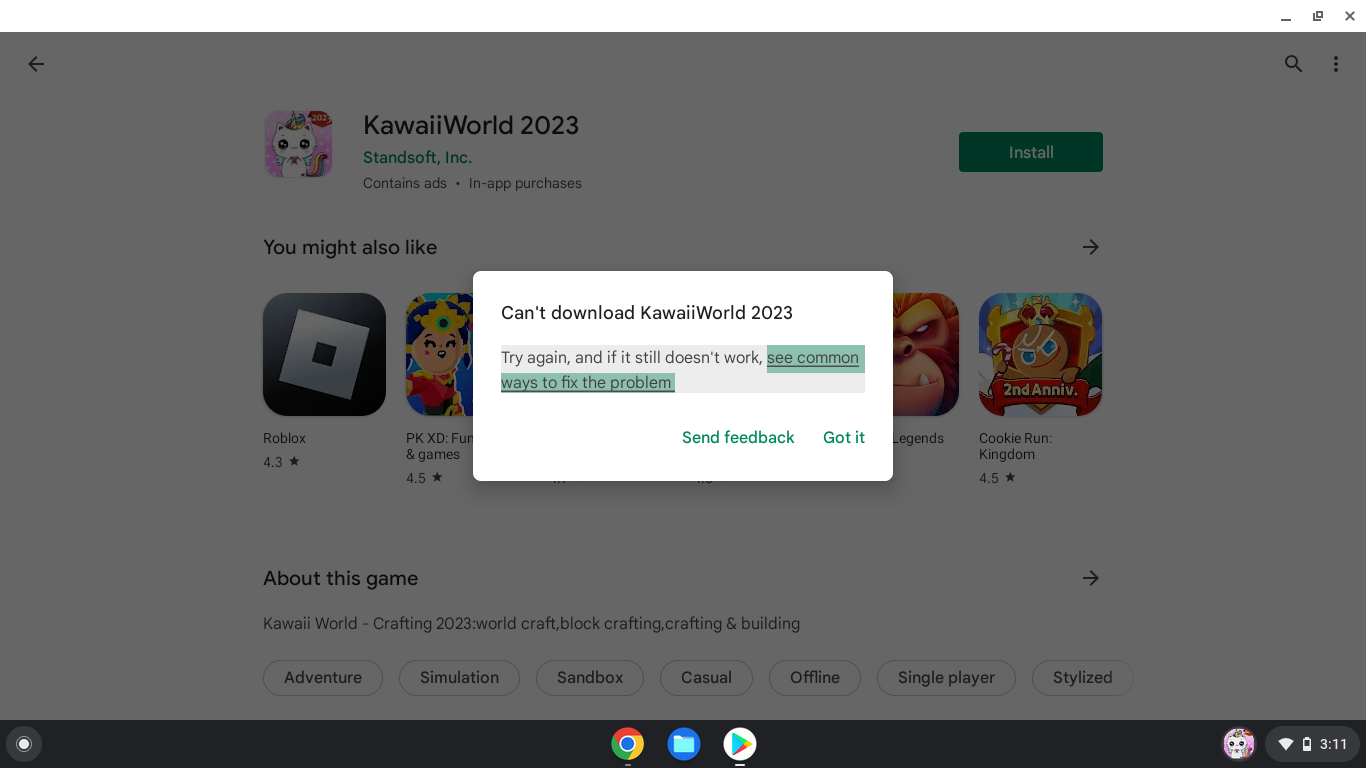This screenshot has width=1366, height=768.
Task: Click the Roblox title text
Action: [285, 438]
